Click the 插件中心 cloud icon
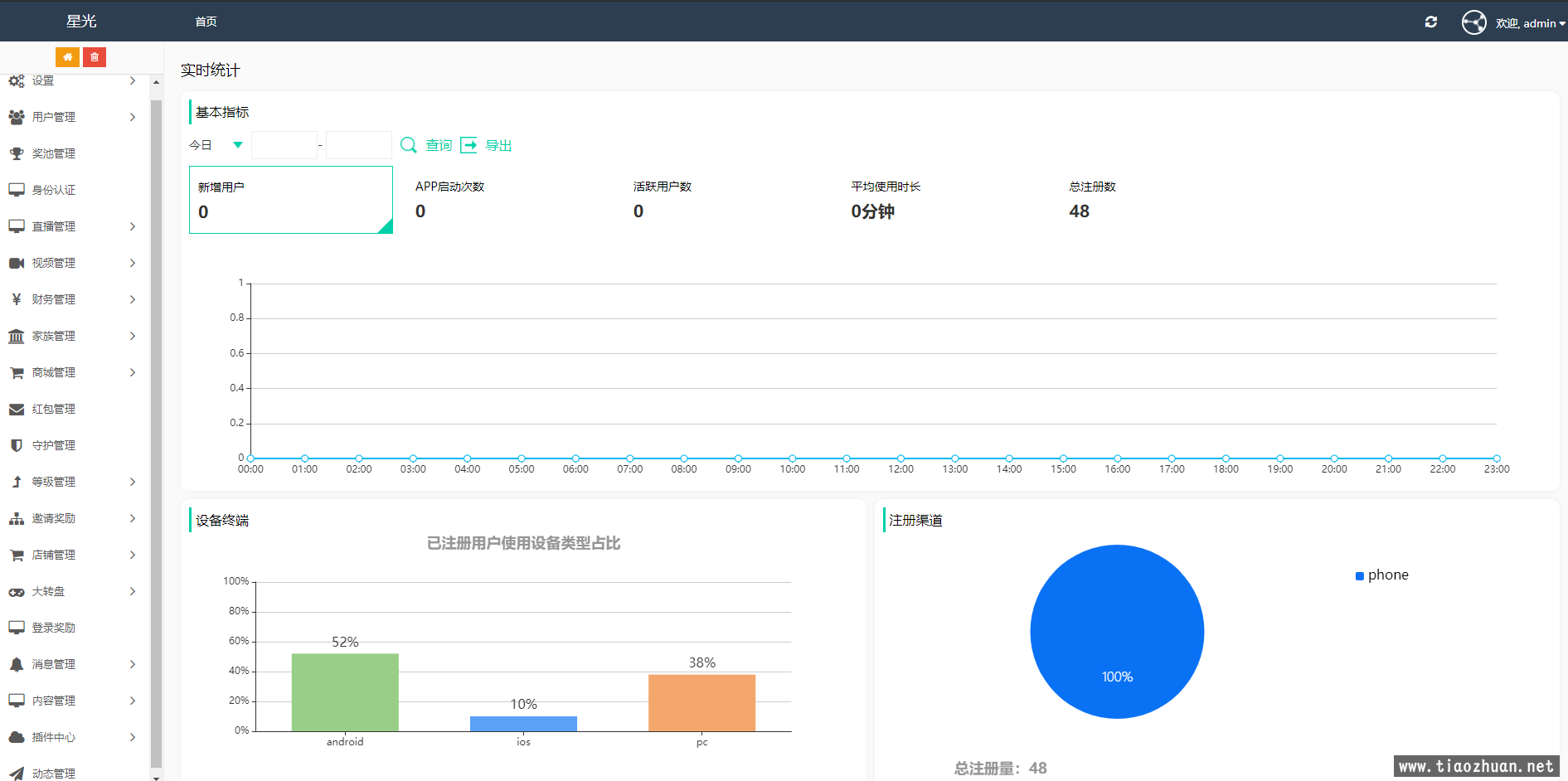 [17, 737]
